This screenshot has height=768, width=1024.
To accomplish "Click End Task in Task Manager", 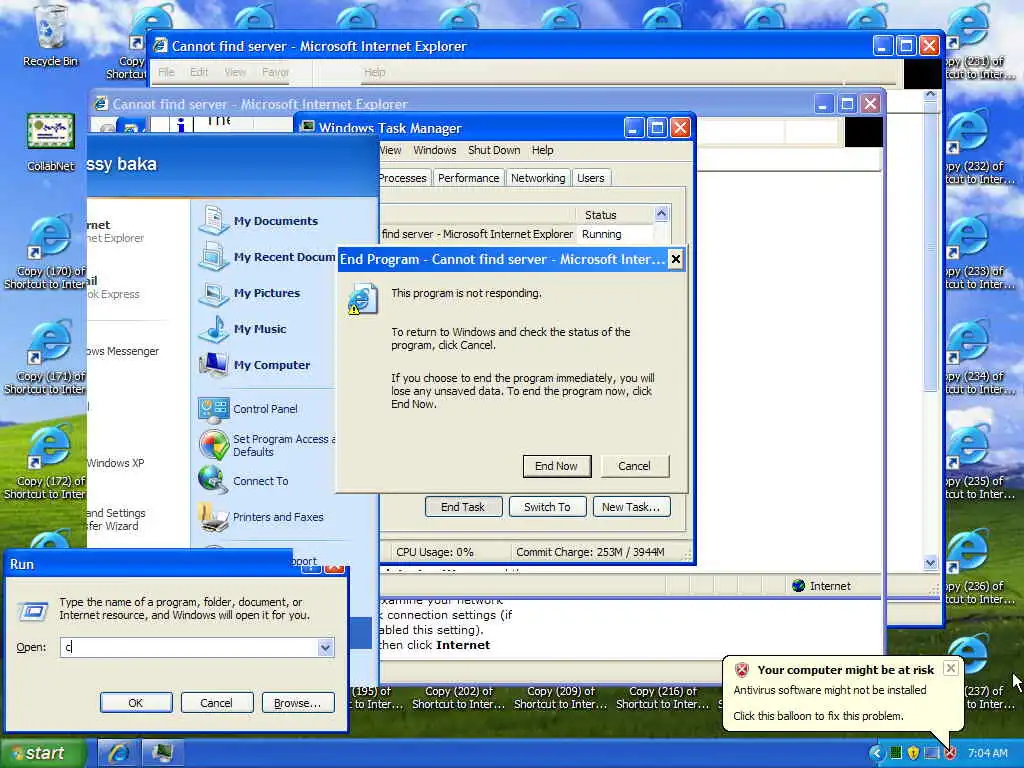I will coord(463,507).
